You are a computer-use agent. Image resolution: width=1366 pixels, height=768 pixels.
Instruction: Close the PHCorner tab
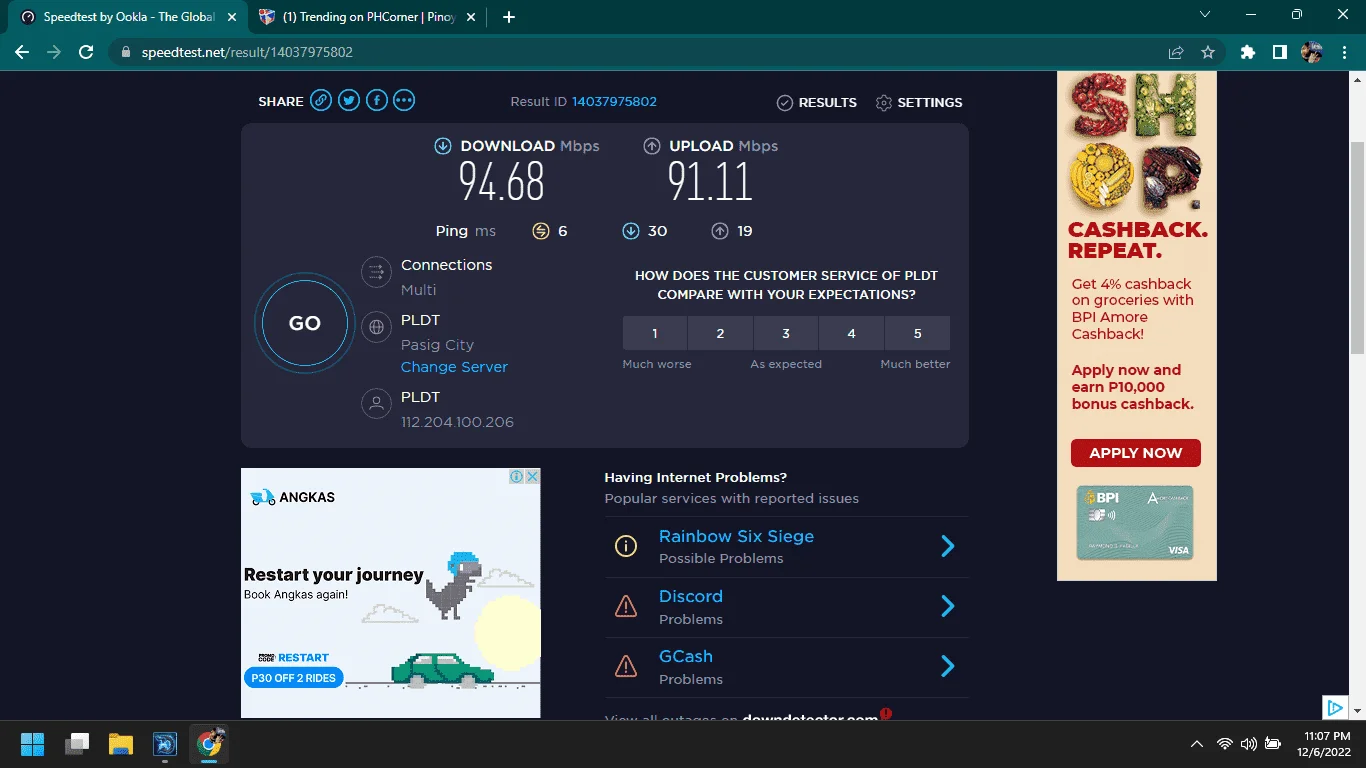pyautogui.click(x=469, y=17)
